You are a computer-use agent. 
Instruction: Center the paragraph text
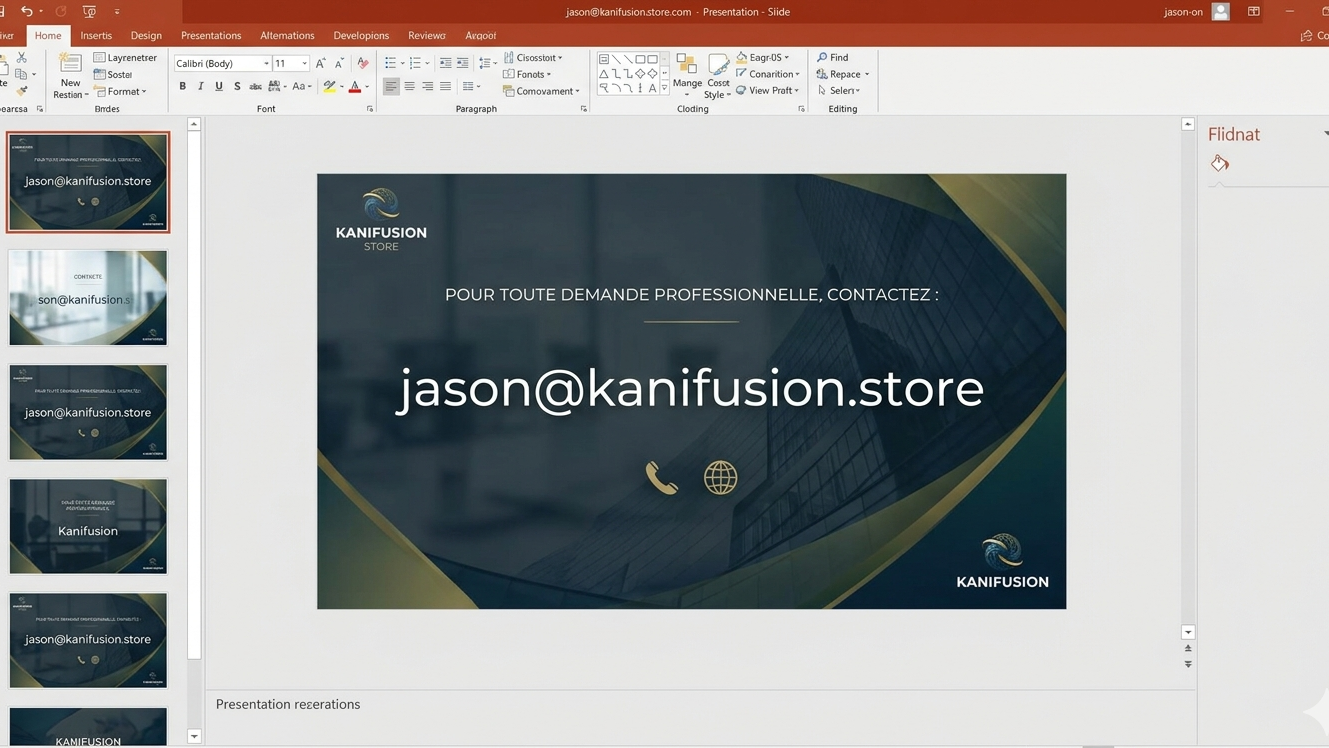(409, 87)
